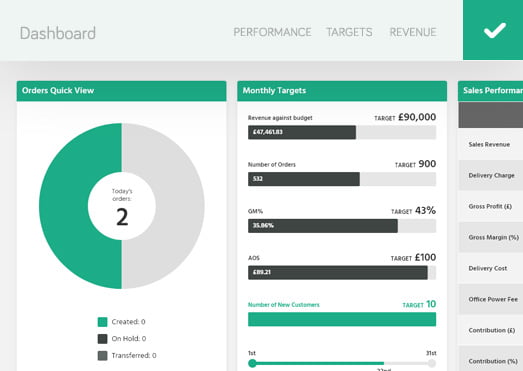Select the 'Created: 0' legend label

(x=128, y=322)
